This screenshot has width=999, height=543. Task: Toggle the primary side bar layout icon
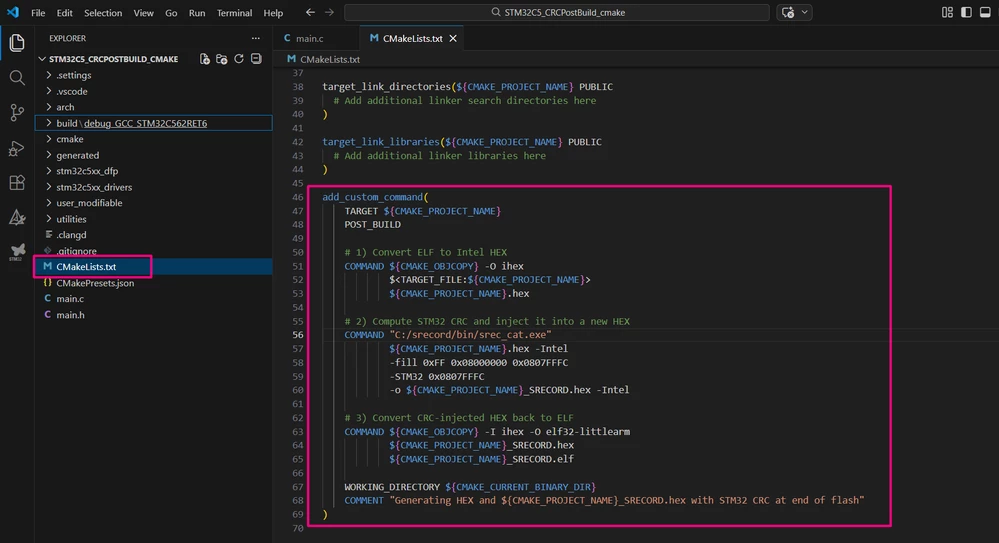(966, 12)
